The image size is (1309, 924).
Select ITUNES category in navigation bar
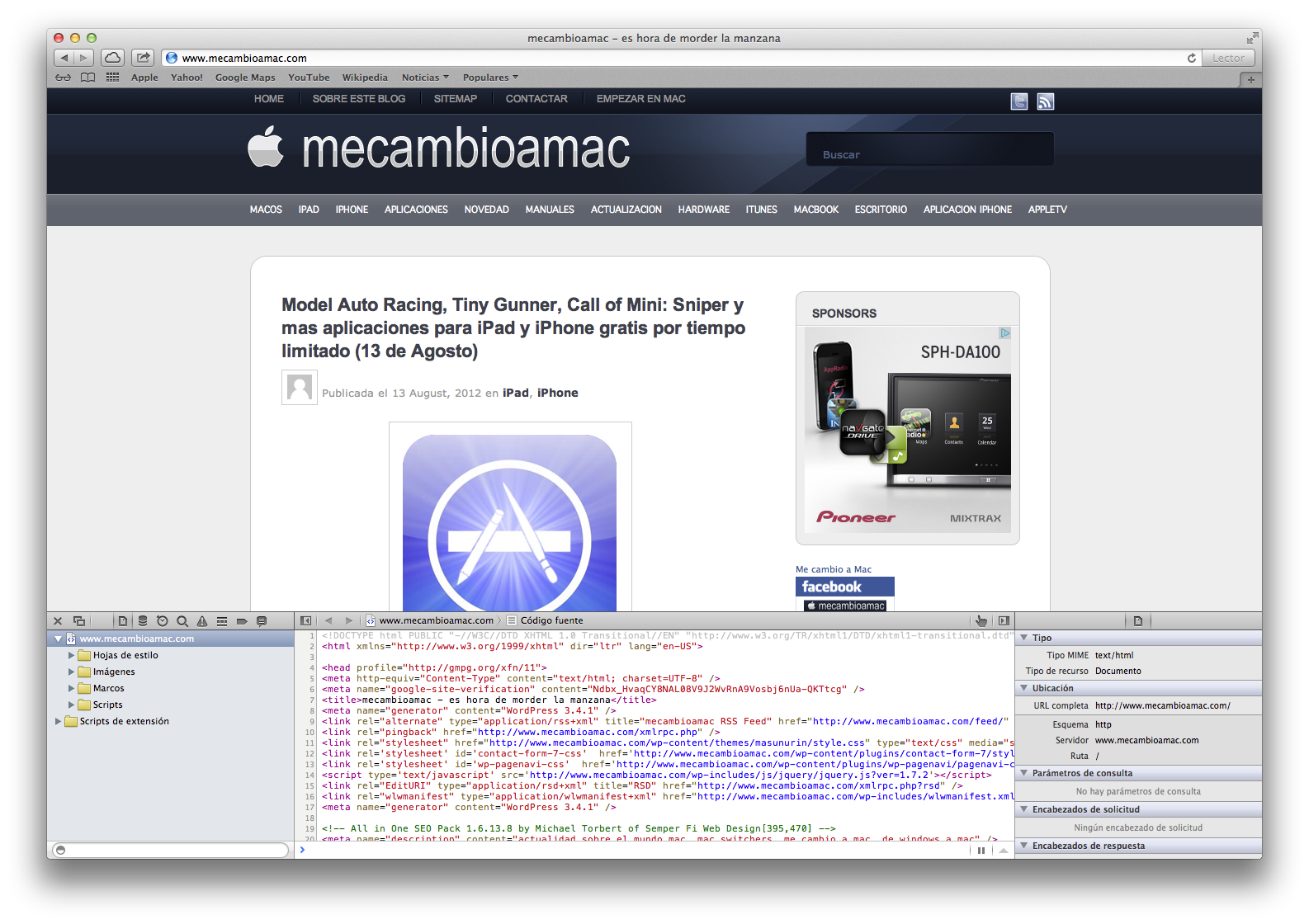pos(761,210)
